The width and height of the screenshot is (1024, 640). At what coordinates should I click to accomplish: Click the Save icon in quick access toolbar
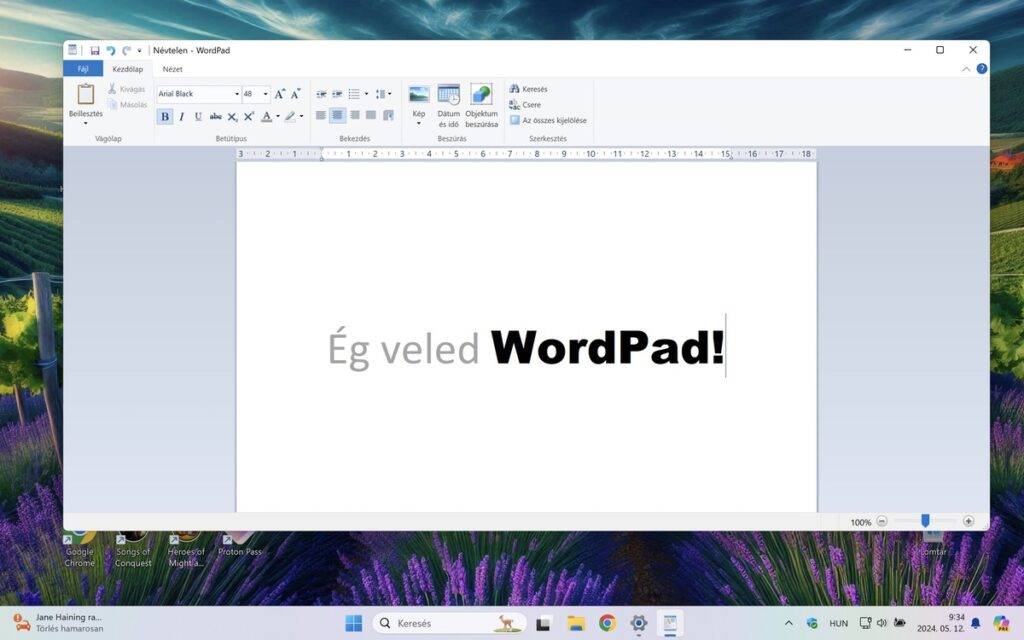pyautogui.click(x=95, y=50)
